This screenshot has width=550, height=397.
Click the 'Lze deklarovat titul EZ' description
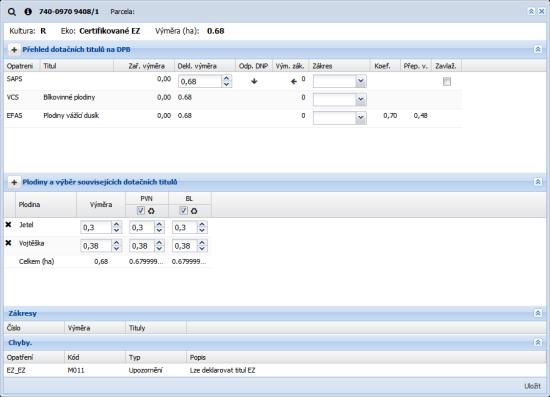pyautogui.click(x=222, y=370)
